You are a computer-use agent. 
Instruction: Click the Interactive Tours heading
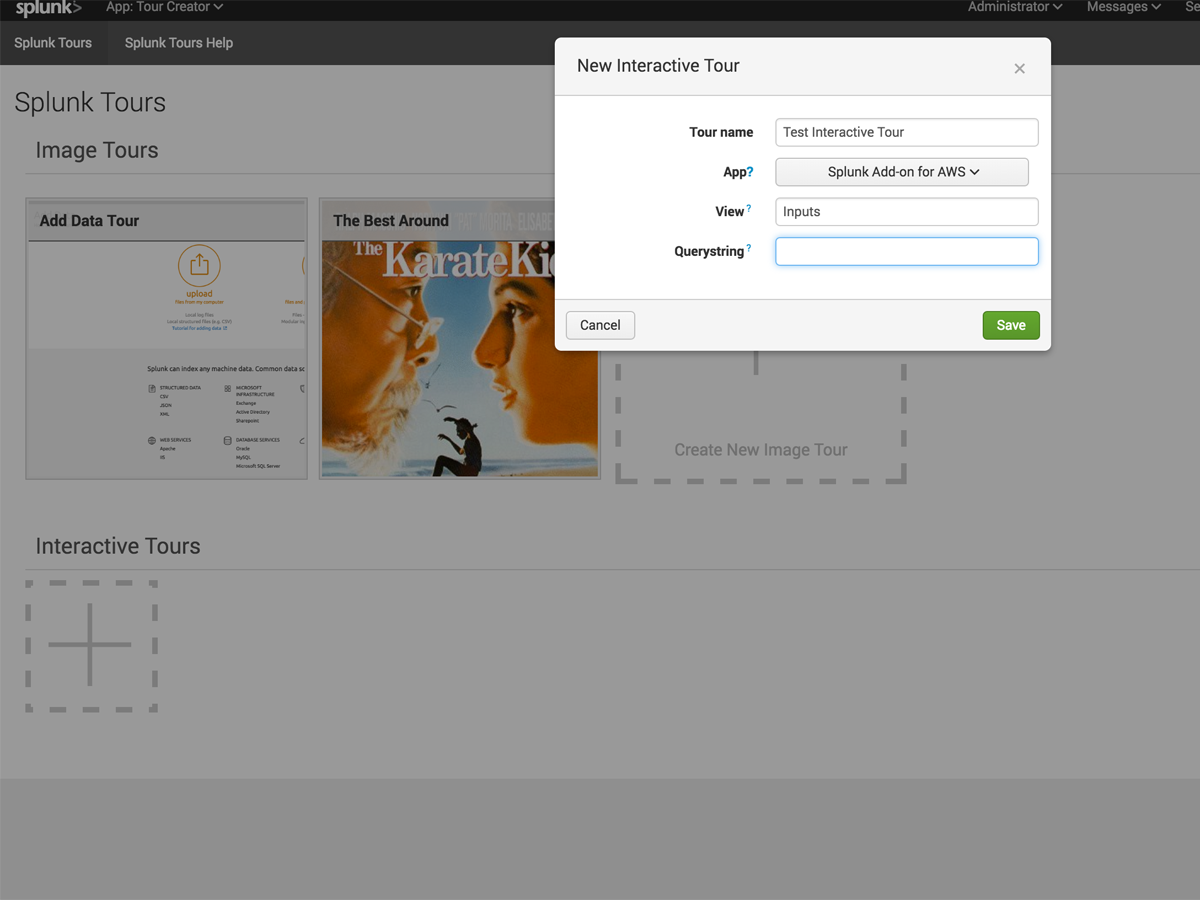point(118,546)
